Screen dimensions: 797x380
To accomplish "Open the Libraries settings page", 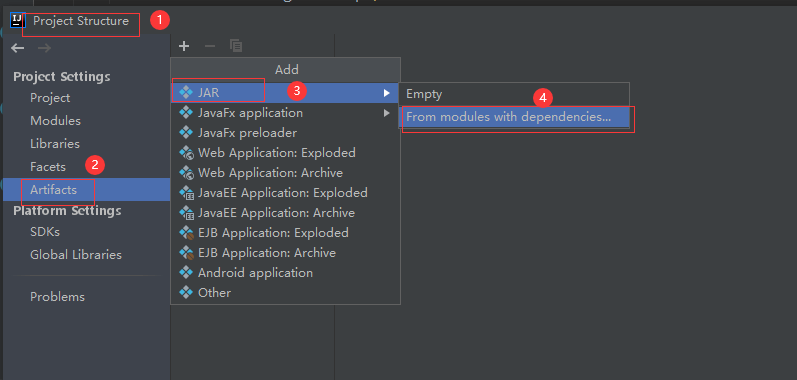I will tap(55, 144).
